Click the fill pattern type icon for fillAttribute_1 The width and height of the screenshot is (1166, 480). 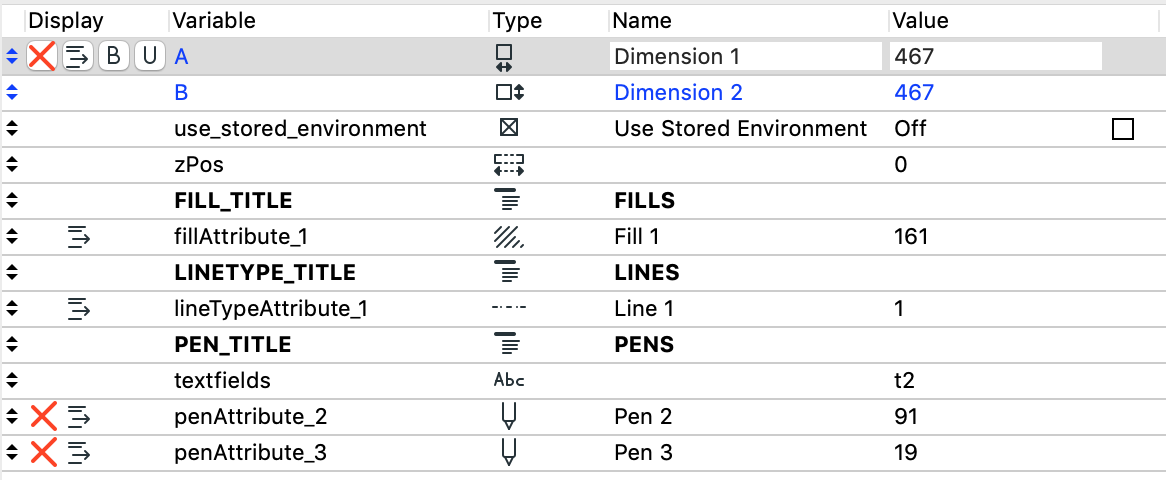click(x=508, y=237)
